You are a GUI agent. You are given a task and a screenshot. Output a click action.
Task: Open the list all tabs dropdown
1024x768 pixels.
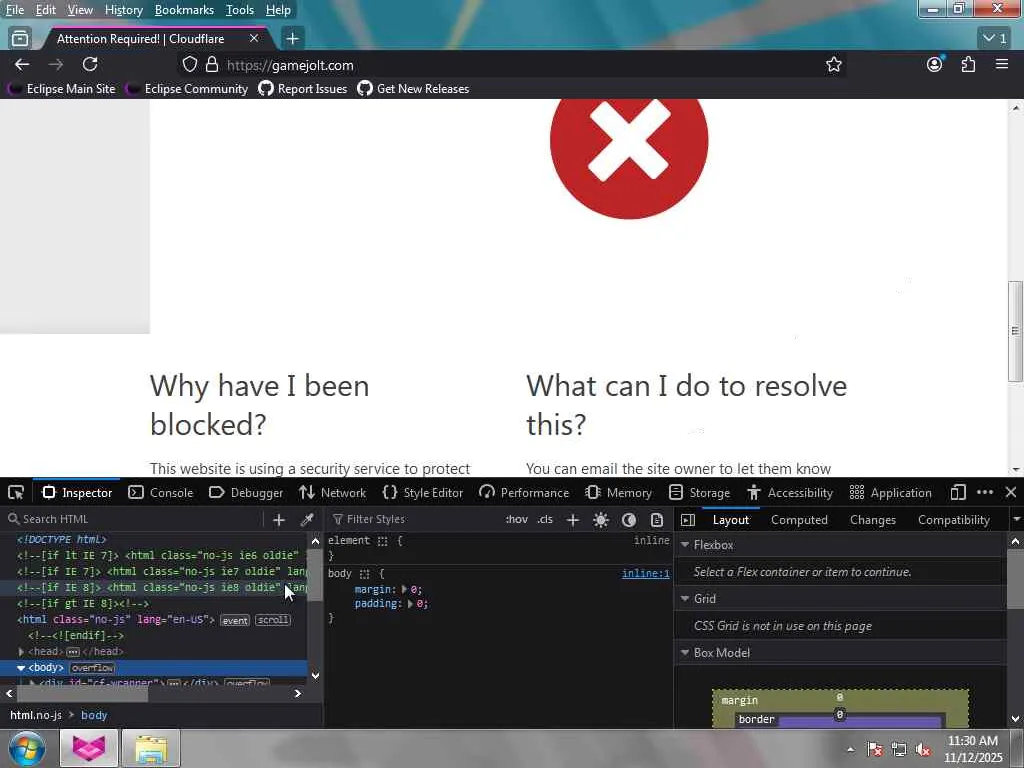pos(995,39)
